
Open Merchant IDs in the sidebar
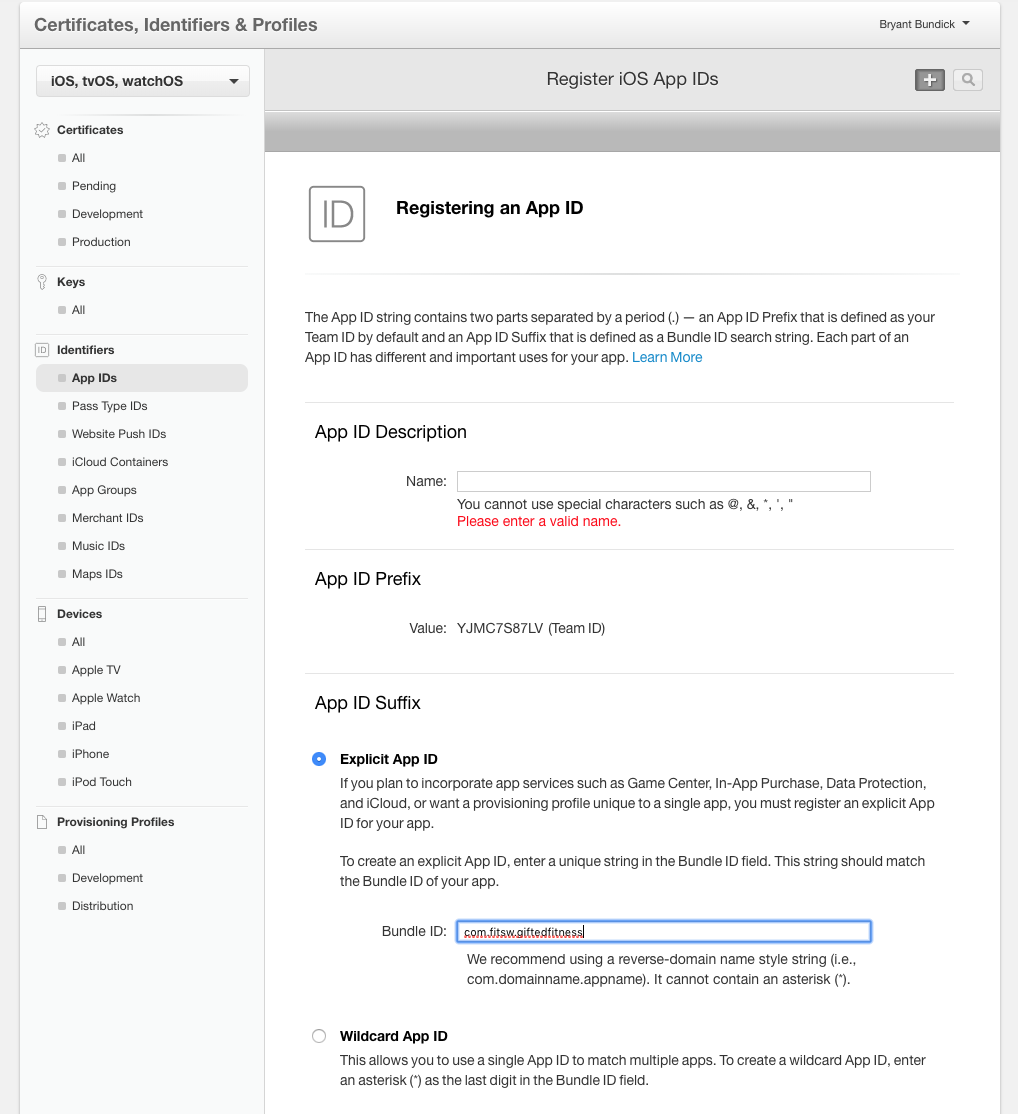click(107, 518)
